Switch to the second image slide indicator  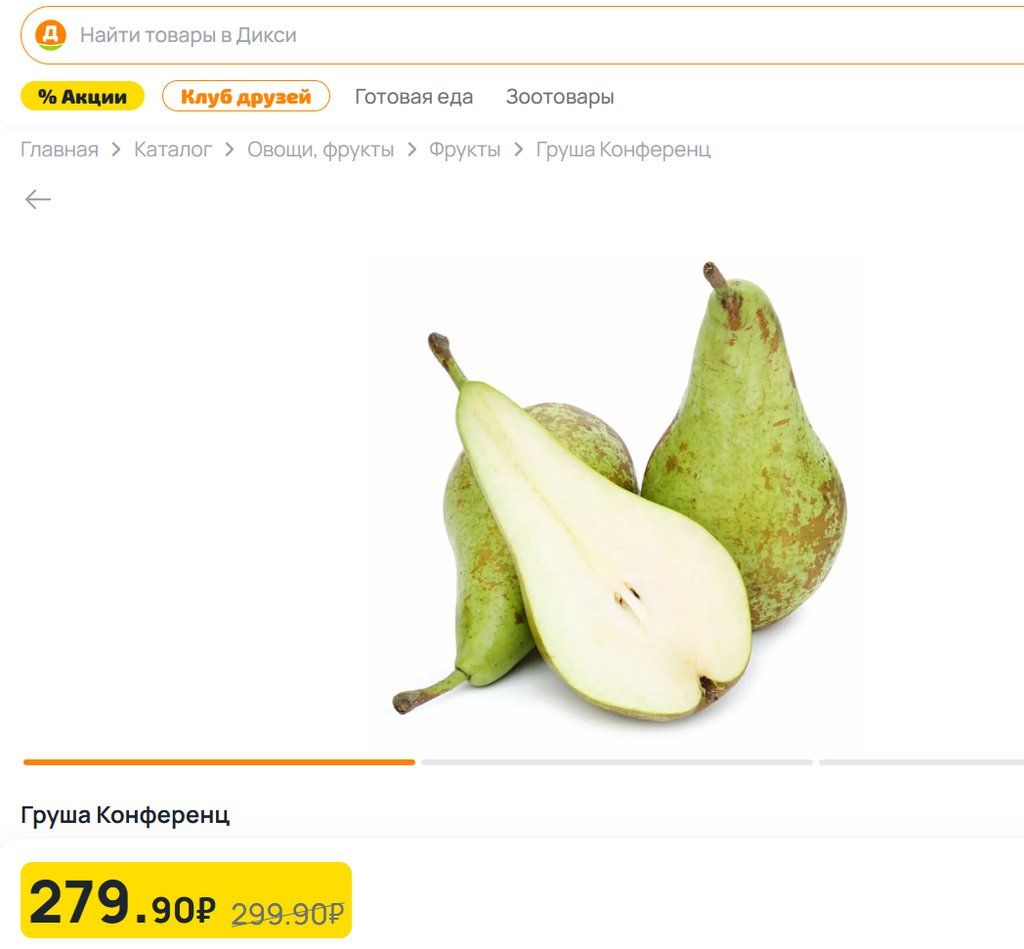(x=616, y=762)
